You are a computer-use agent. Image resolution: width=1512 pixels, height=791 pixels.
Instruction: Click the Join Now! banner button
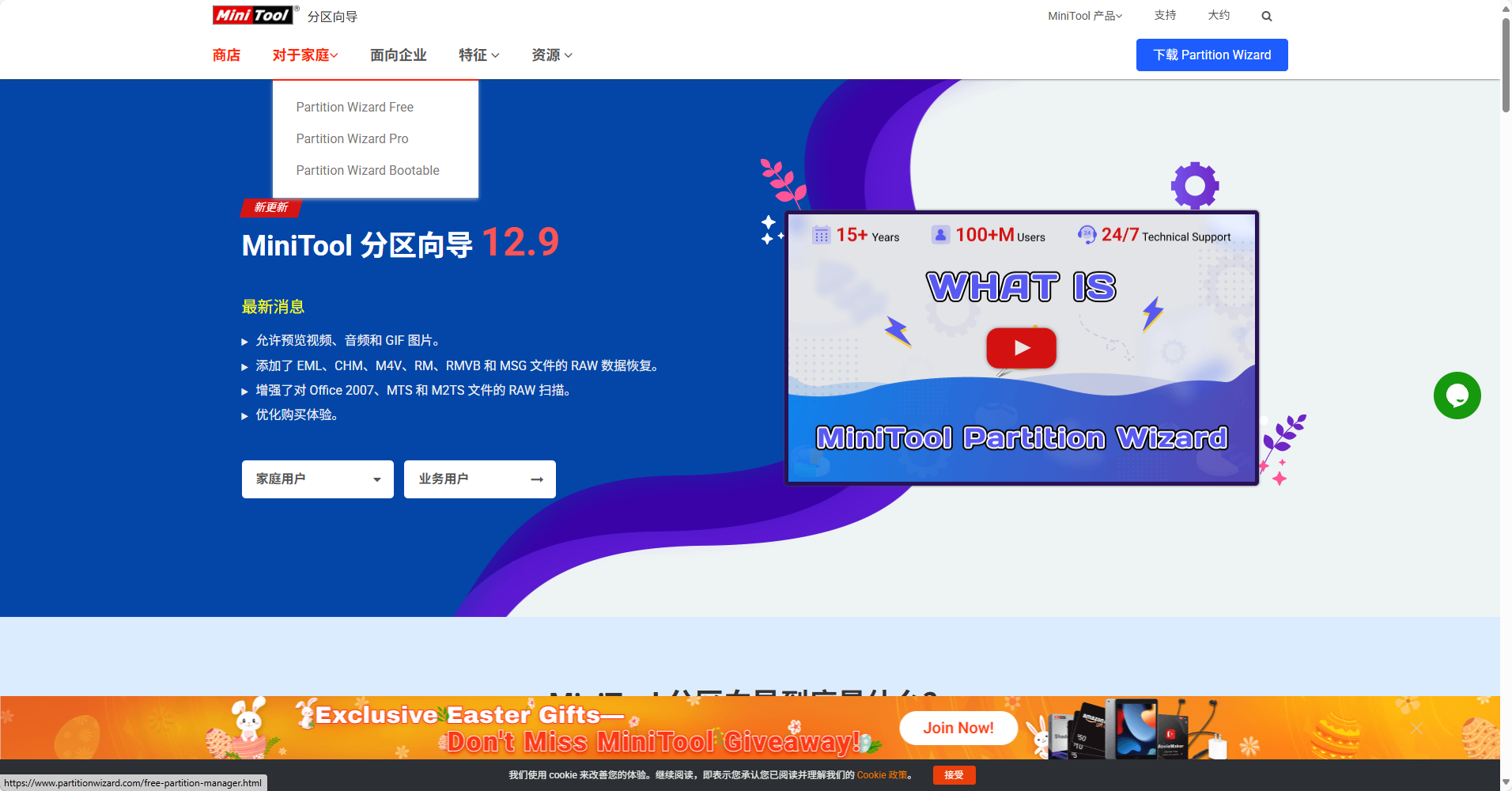pos(958,728)
